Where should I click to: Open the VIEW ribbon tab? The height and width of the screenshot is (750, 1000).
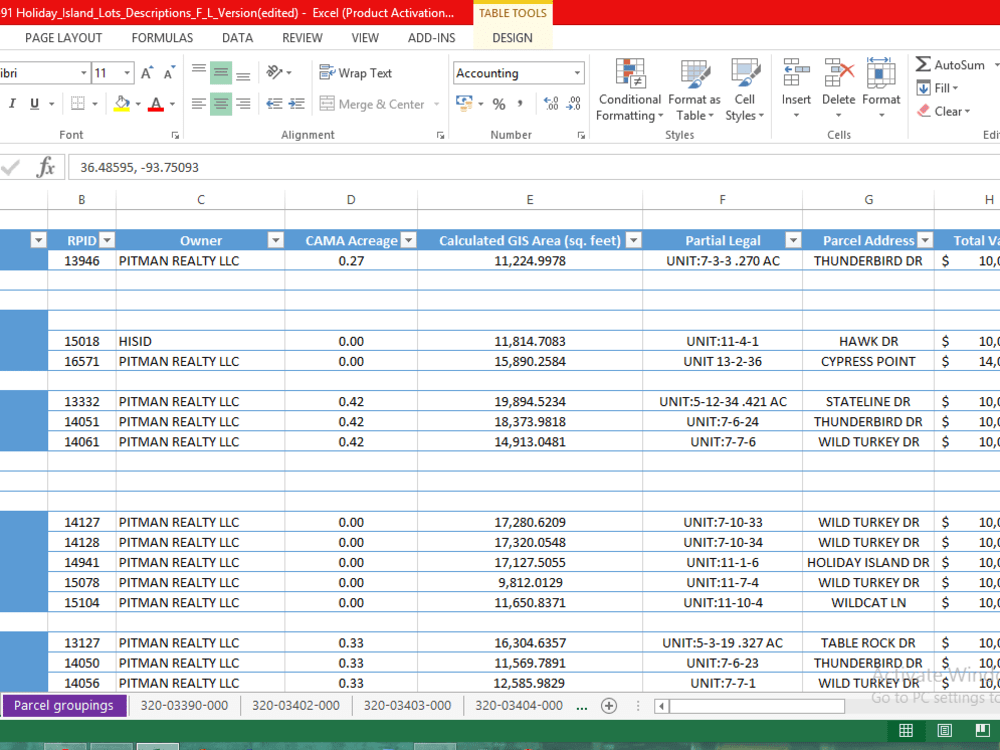[x=365, y=38]
